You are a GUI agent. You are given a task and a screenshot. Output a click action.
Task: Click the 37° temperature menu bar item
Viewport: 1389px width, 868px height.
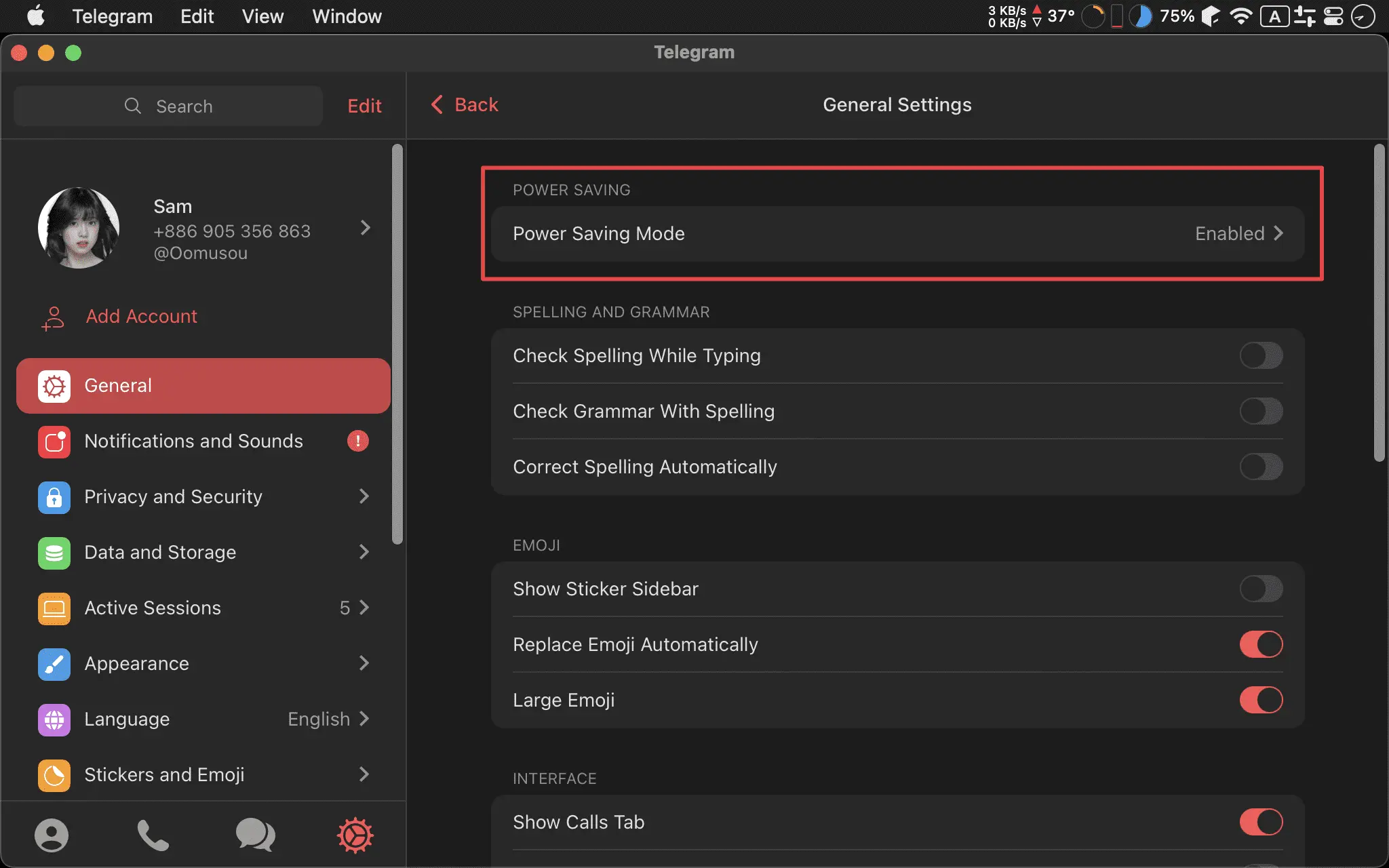point(1061,16)
